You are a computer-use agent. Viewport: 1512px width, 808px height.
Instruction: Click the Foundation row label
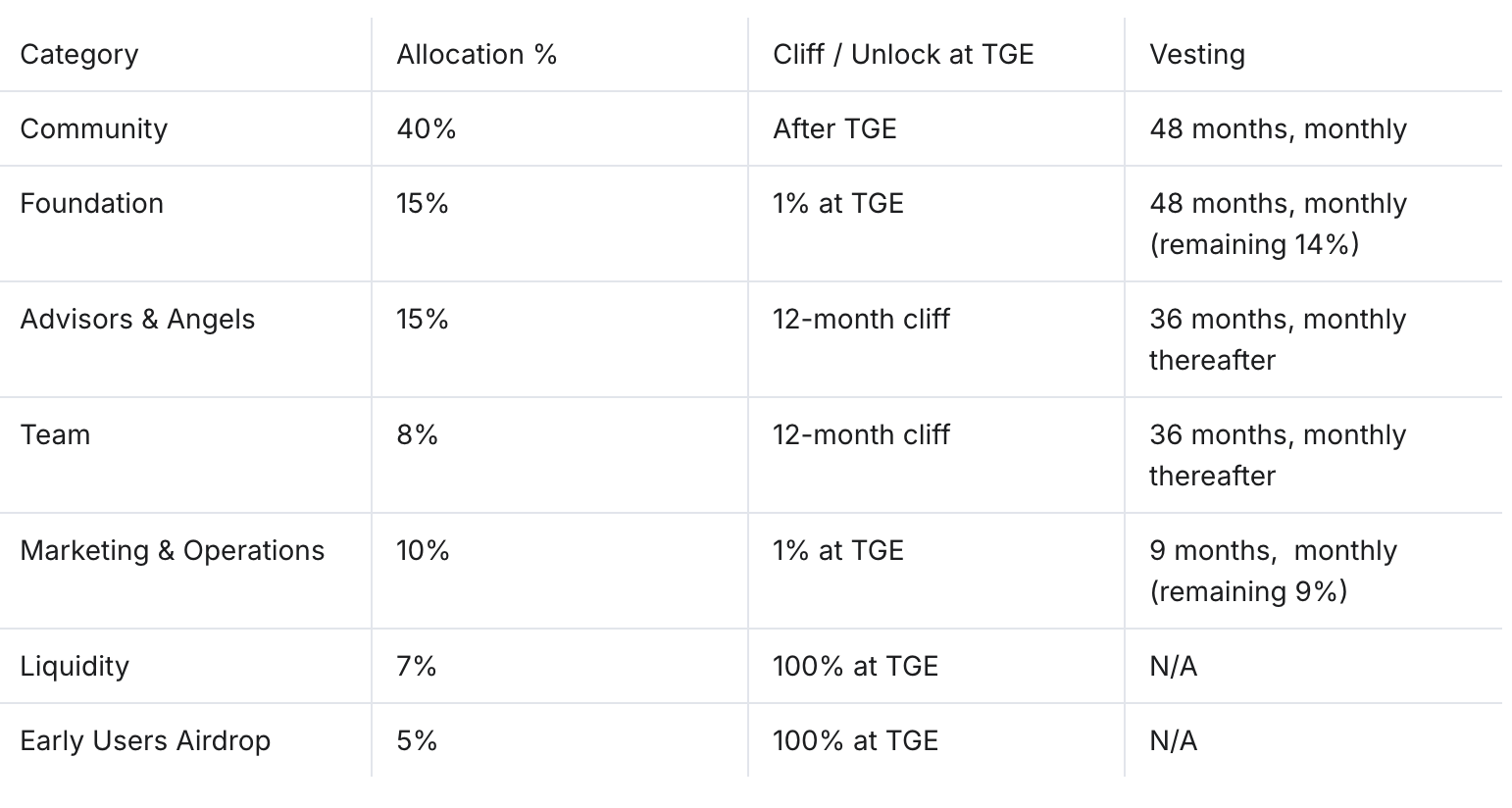(x=92, y=204)
